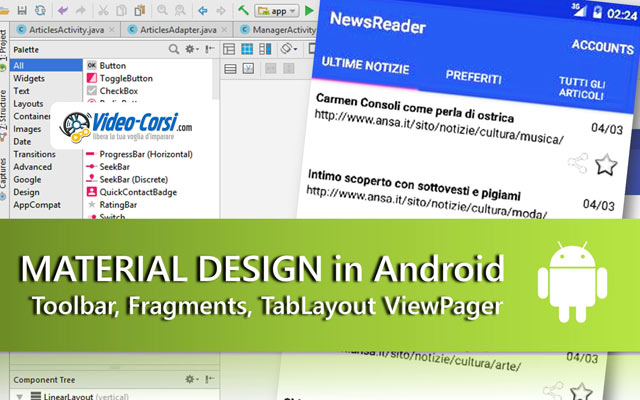Hide the Component Tree panel
This screenshot has width=640, height=400.
(210, 379)
